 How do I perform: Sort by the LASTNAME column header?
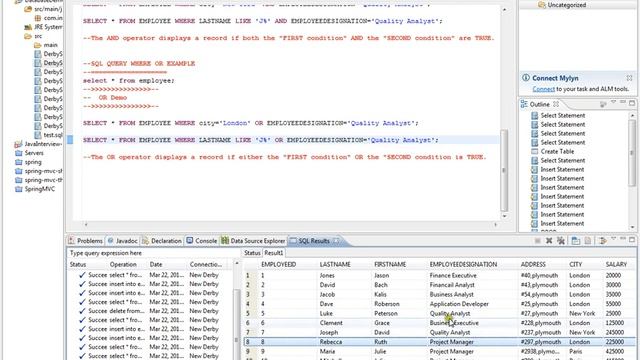(335, 264)
